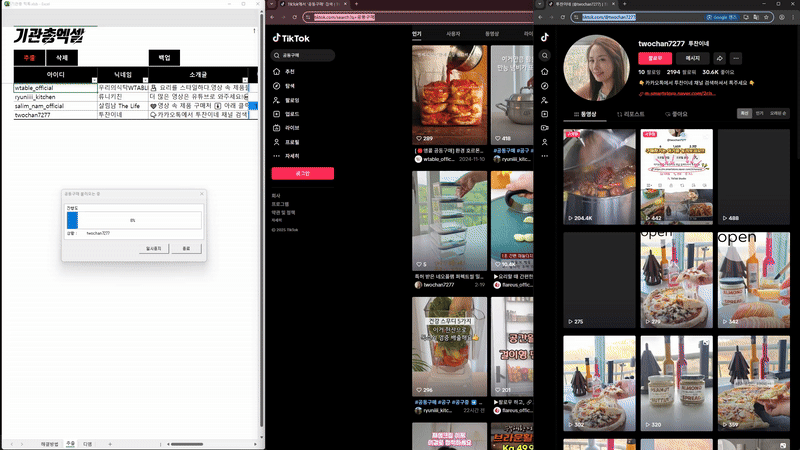Click the explore compass icon in profile window
Viewport: 800px width, 450px height.
click(545, 86)
